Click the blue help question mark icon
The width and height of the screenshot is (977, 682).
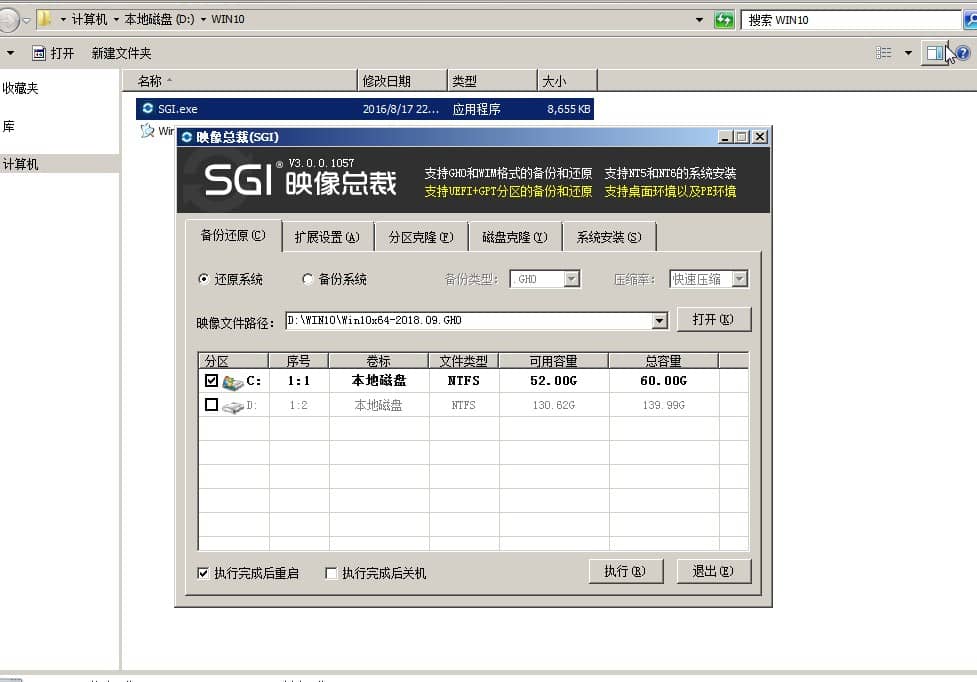click(x=964, y=52)
